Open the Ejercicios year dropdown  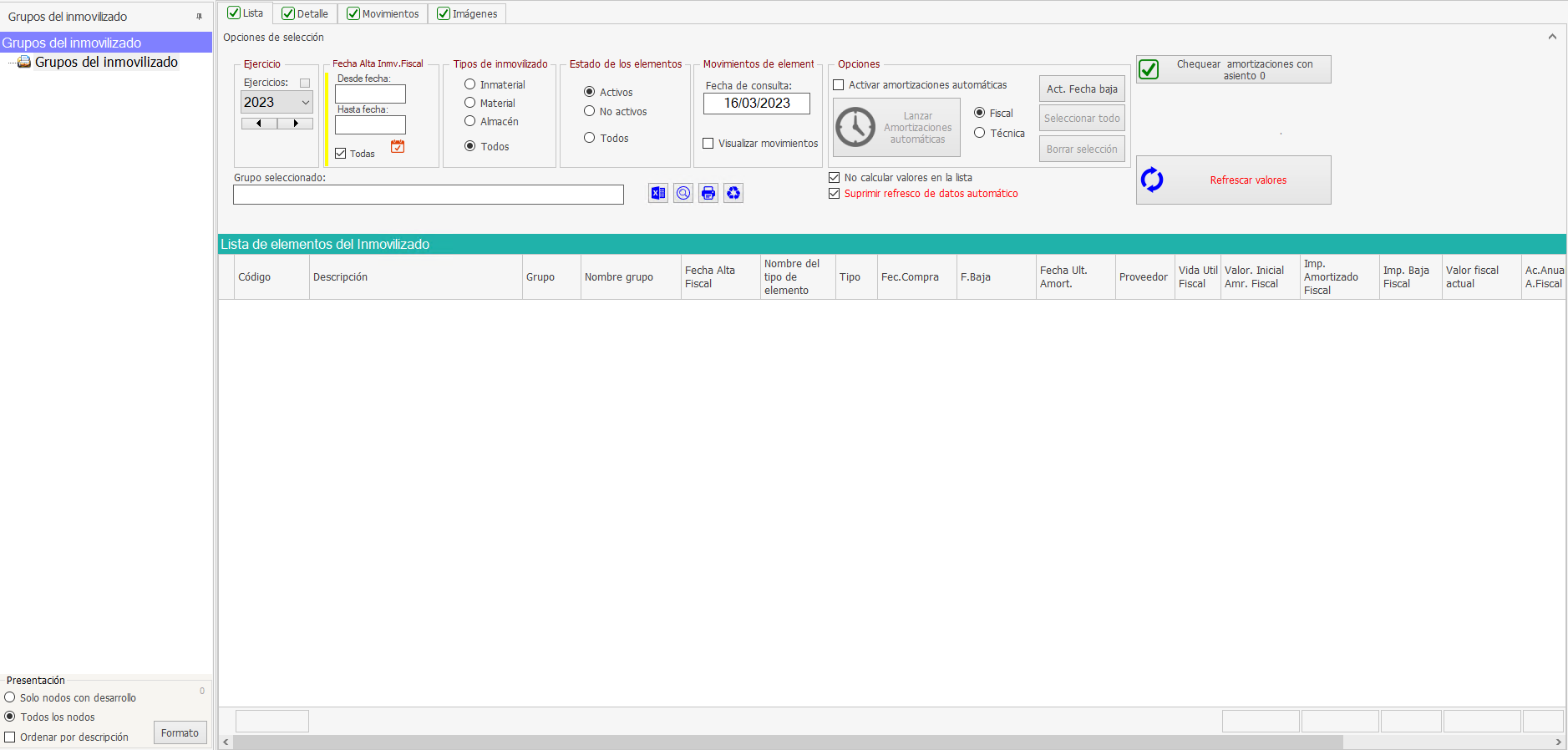pos(305,103)
